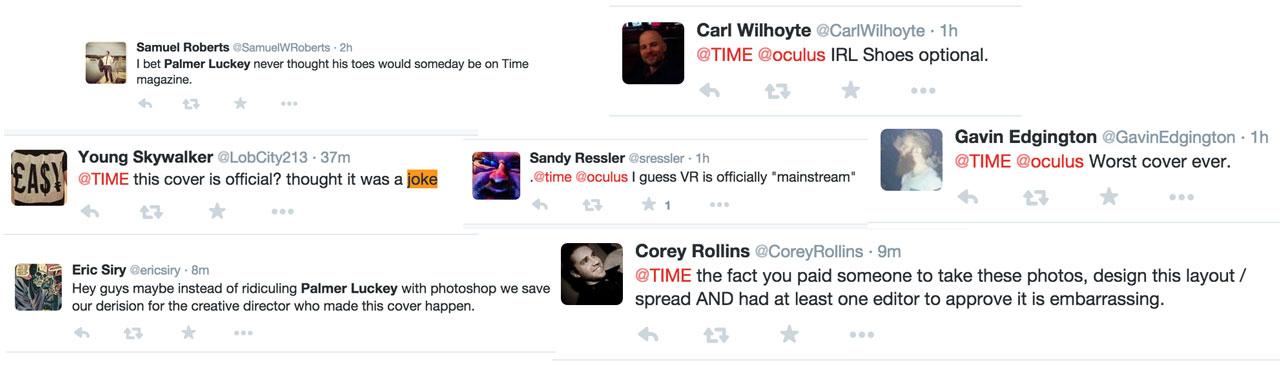View Sandy Ressler's avatar picture
This screenshot has height=368, width=1280.
point(496,176)
